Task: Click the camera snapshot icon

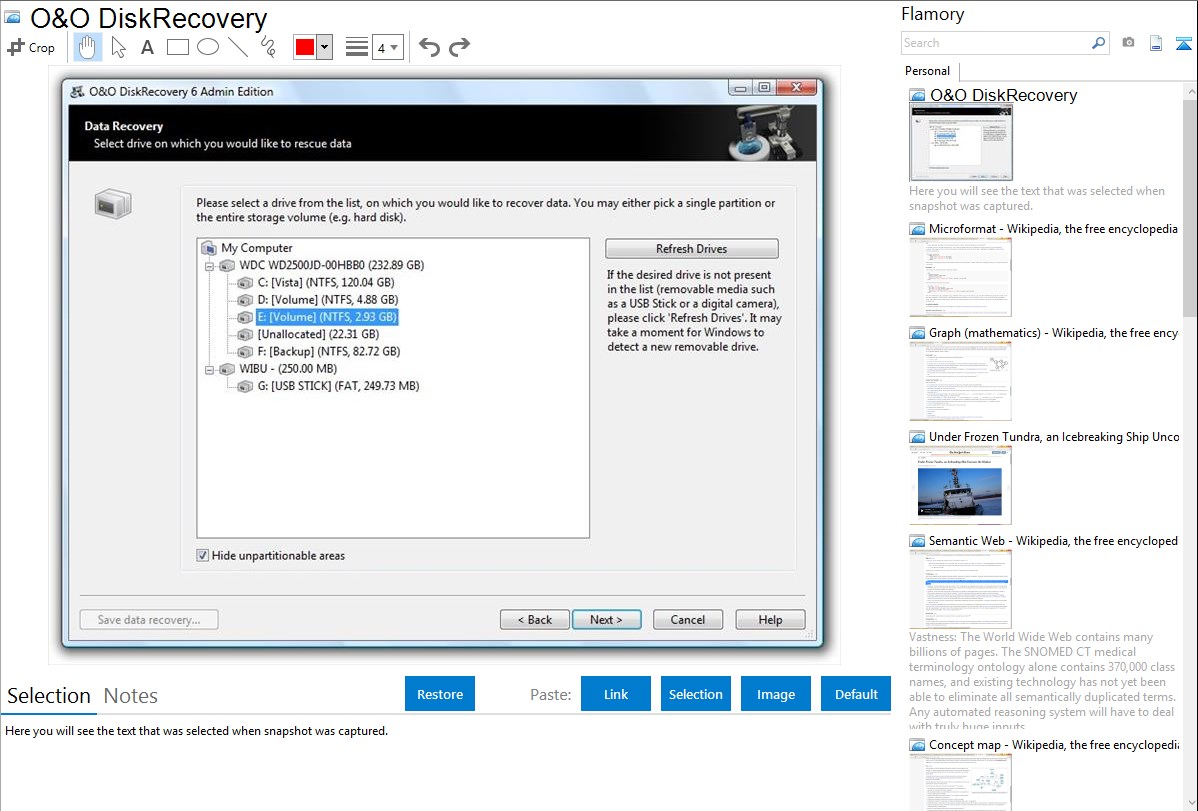Action: [x=1128, y=43]
